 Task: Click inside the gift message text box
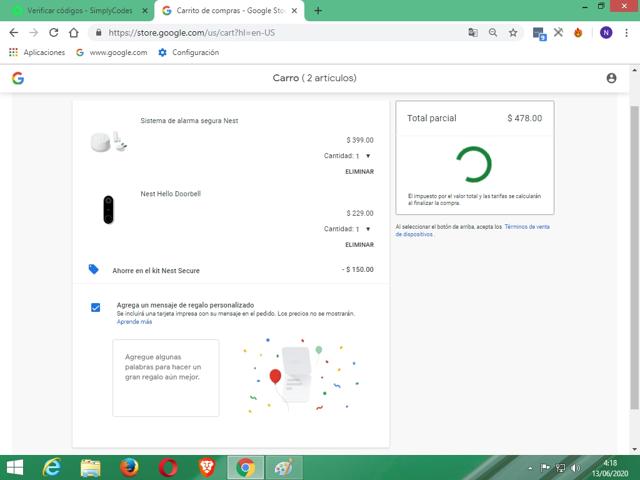click(166, 378)
